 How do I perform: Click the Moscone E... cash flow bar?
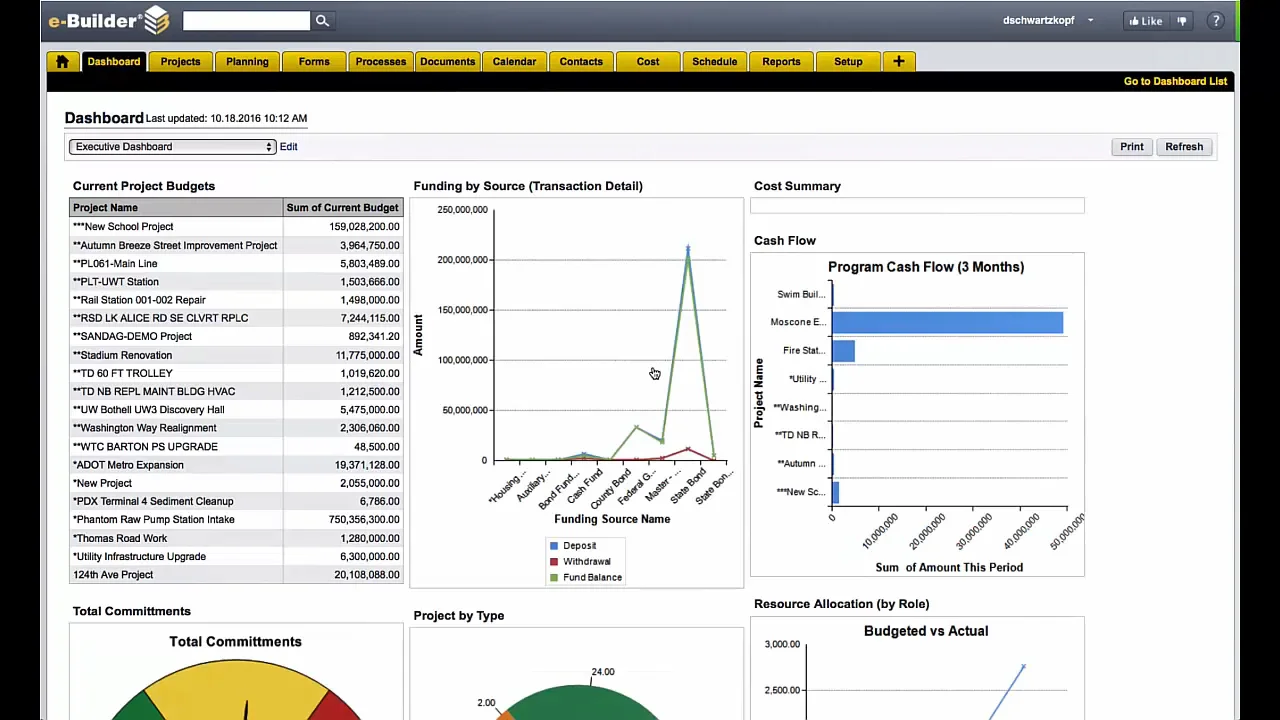(947, 322)
